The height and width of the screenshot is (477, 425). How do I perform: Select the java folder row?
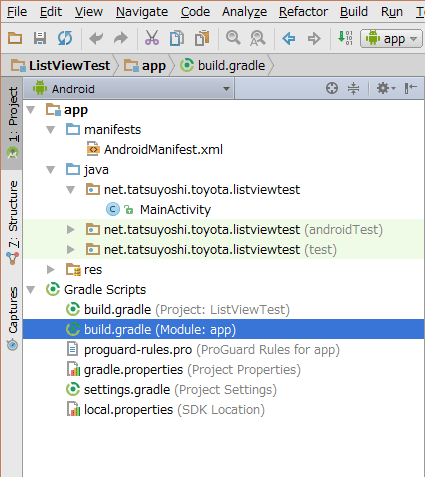pyautogui.click(x=223, y=170)
